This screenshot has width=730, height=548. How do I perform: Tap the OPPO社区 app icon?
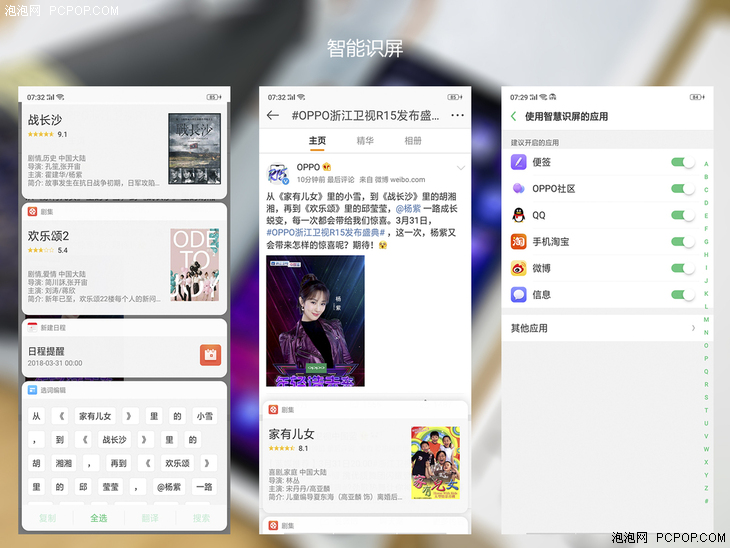(x=519, y=189)
